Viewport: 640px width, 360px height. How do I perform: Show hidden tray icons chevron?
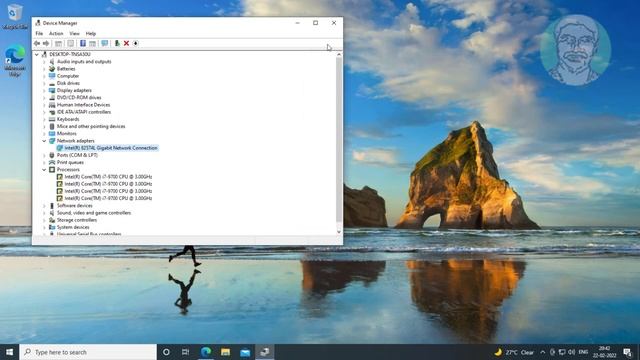(542, 352)
